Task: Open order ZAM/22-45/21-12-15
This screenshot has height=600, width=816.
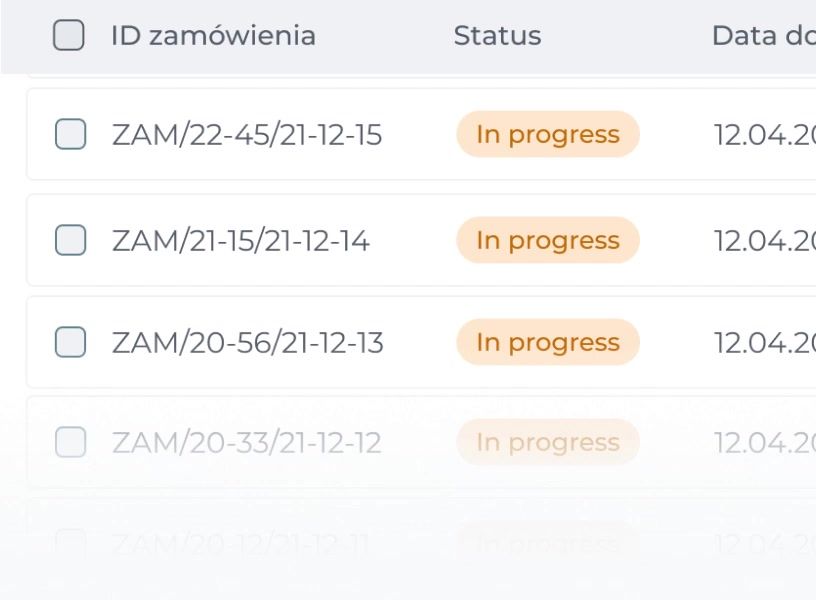Action: point(246,134)
